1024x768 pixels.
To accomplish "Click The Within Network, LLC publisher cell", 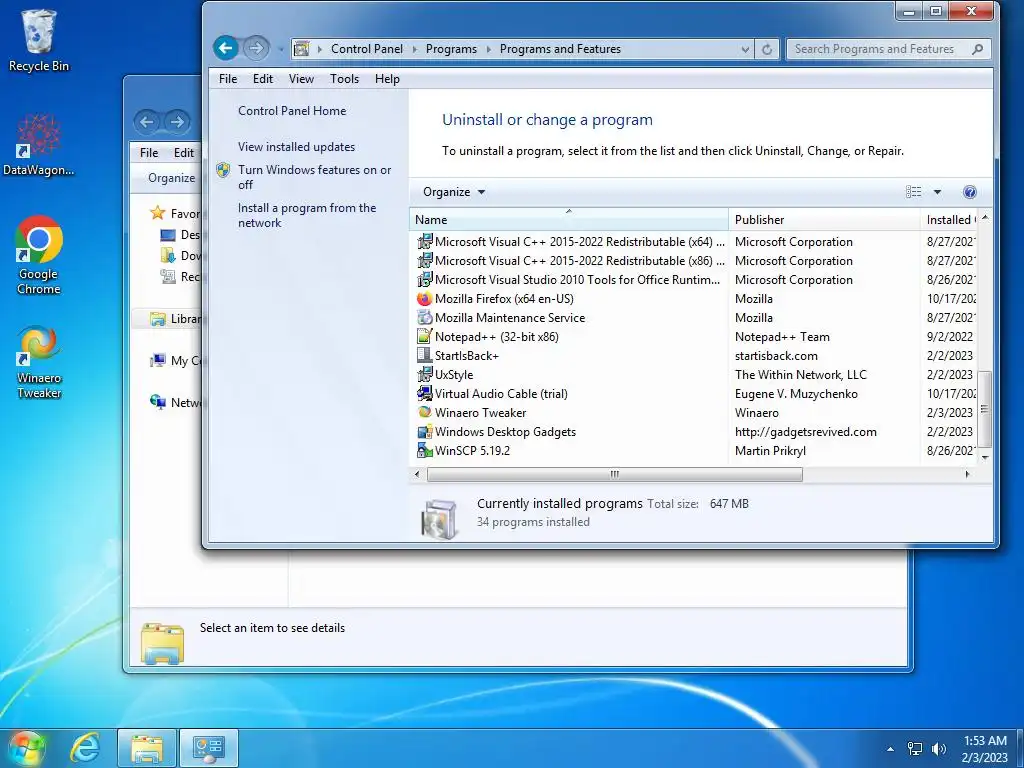I will click(x=801, y=375).
